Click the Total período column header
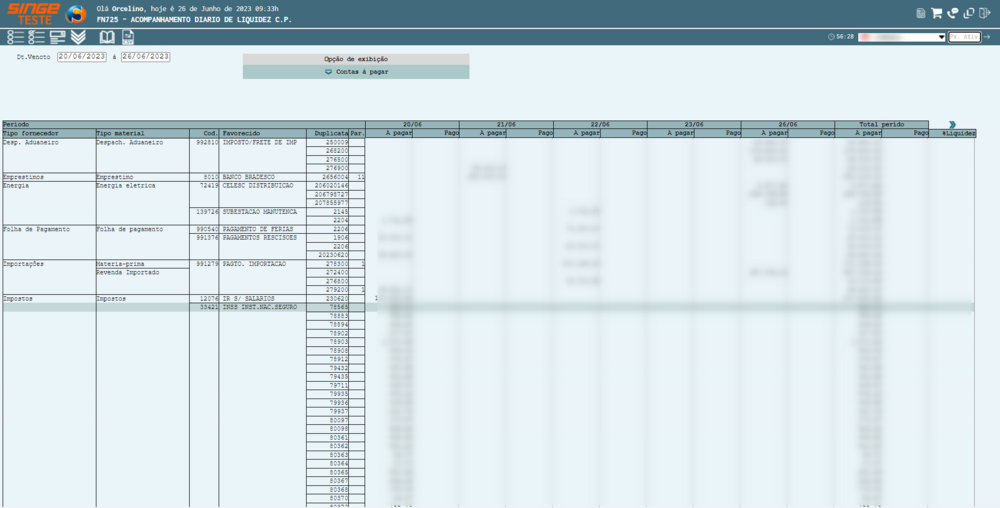This screenshot has height=508, width=1000. 881,124
